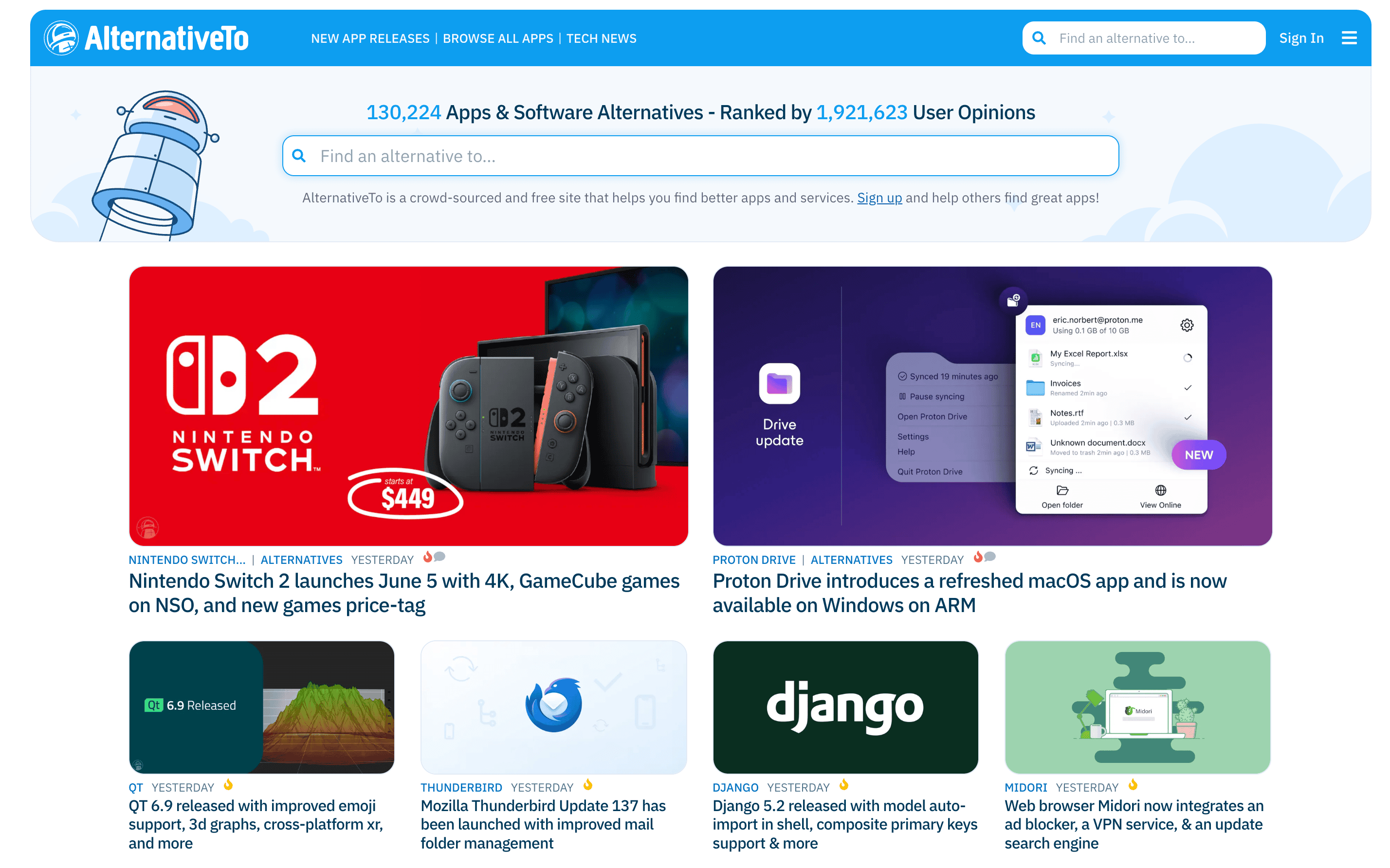
Task: Click flame icon on Nintendo Switch article
Action: point(428,557)
